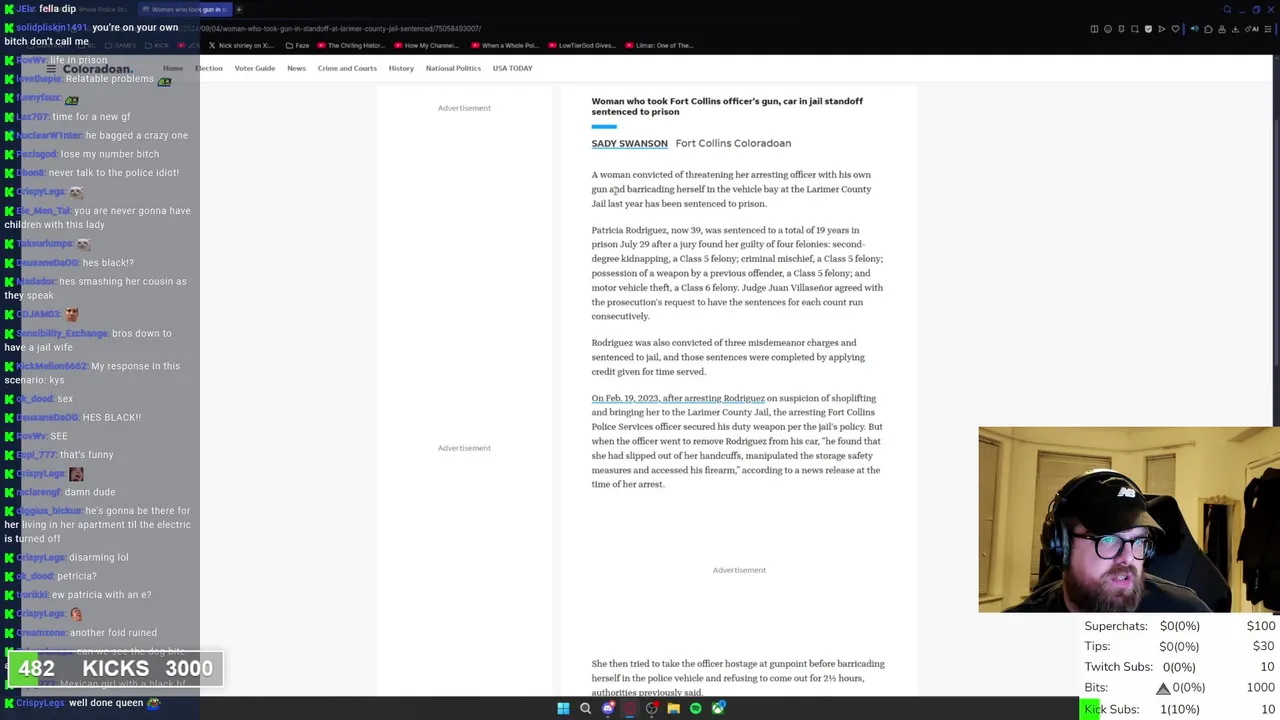
Task: Open the History nav item
Action: [401, 68]
